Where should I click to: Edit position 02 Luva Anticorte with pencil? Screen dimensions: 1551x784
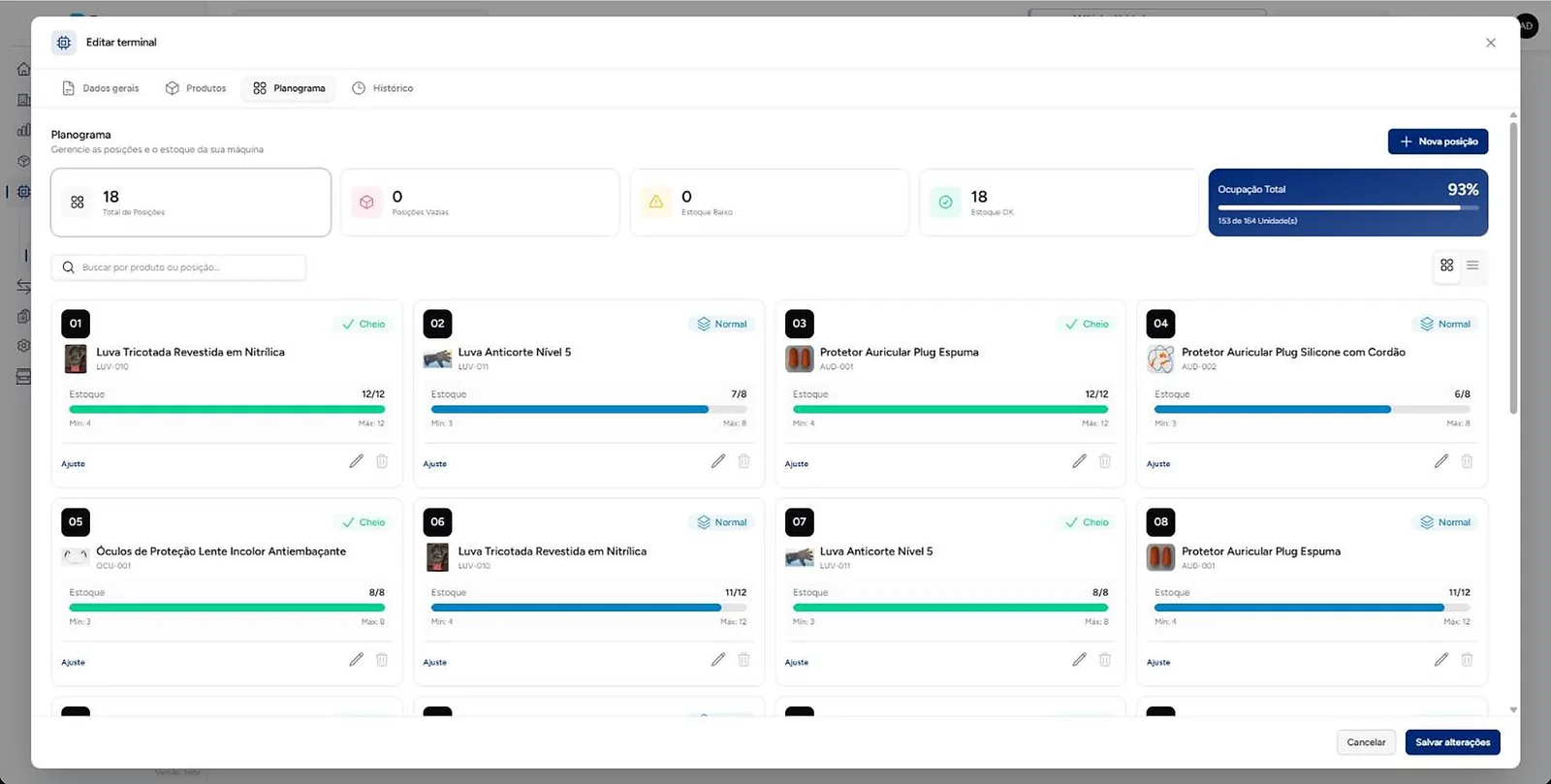point(718,461)
